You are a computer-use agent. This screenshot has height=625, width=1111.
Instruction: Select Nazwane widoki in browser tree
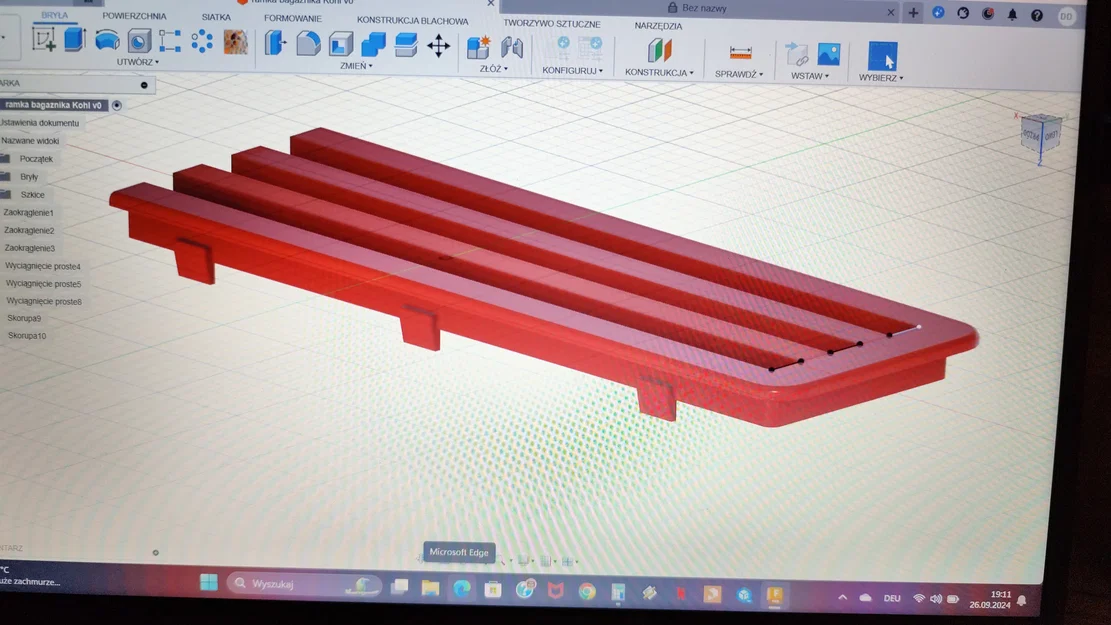pyautogui.click(x=30, y=140)
